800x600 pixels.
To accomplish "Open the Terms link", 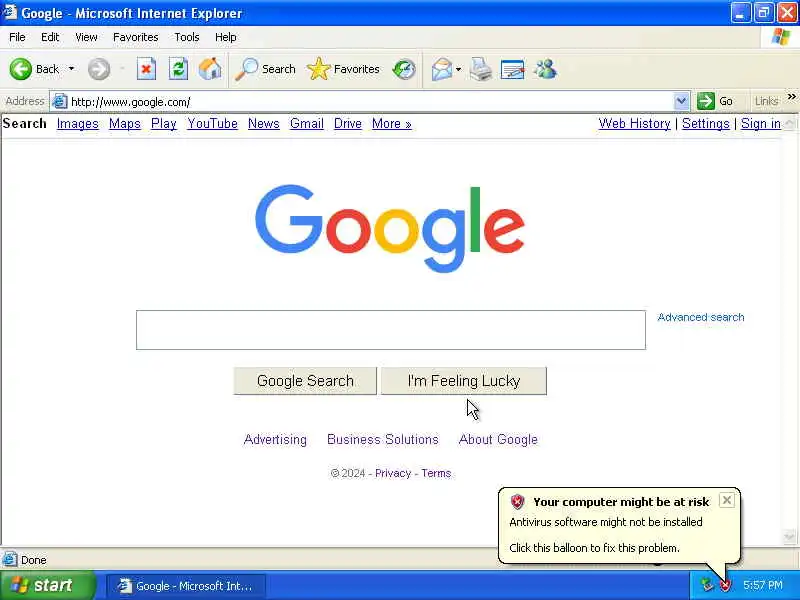I will 436,473.
